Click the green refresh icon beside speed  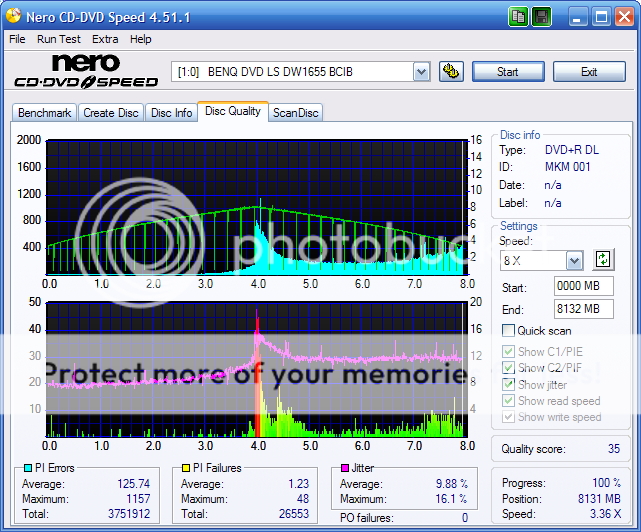[x=602, y=260]
